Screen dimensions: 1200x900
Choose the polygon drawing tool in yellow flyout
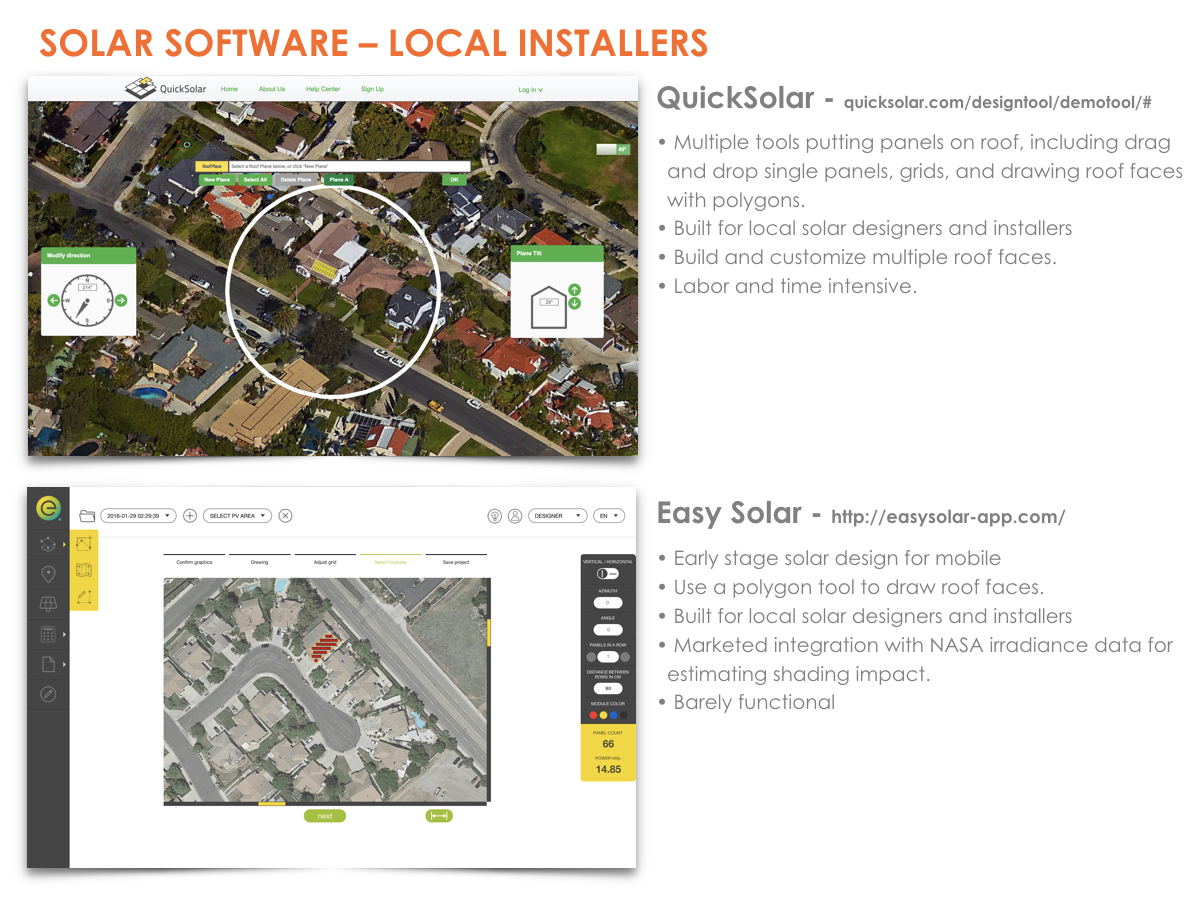point(84,544)
